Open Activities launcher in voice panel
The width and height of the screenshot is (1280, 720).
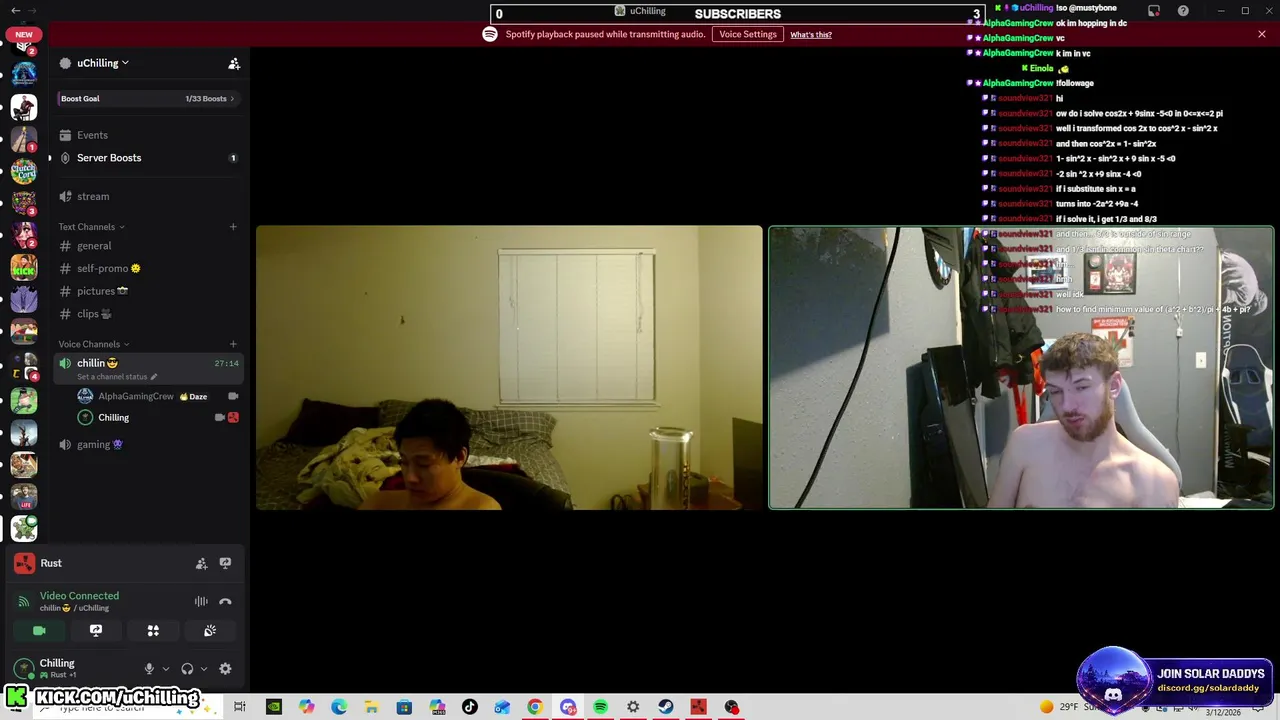tap(153, 631)
